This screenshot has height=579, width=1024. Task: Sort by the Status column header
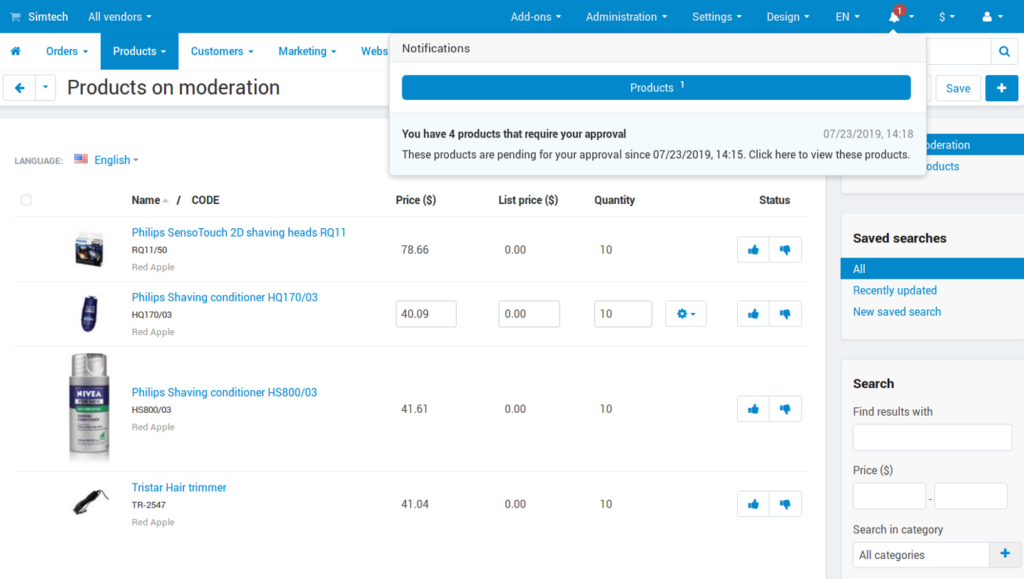774,200
